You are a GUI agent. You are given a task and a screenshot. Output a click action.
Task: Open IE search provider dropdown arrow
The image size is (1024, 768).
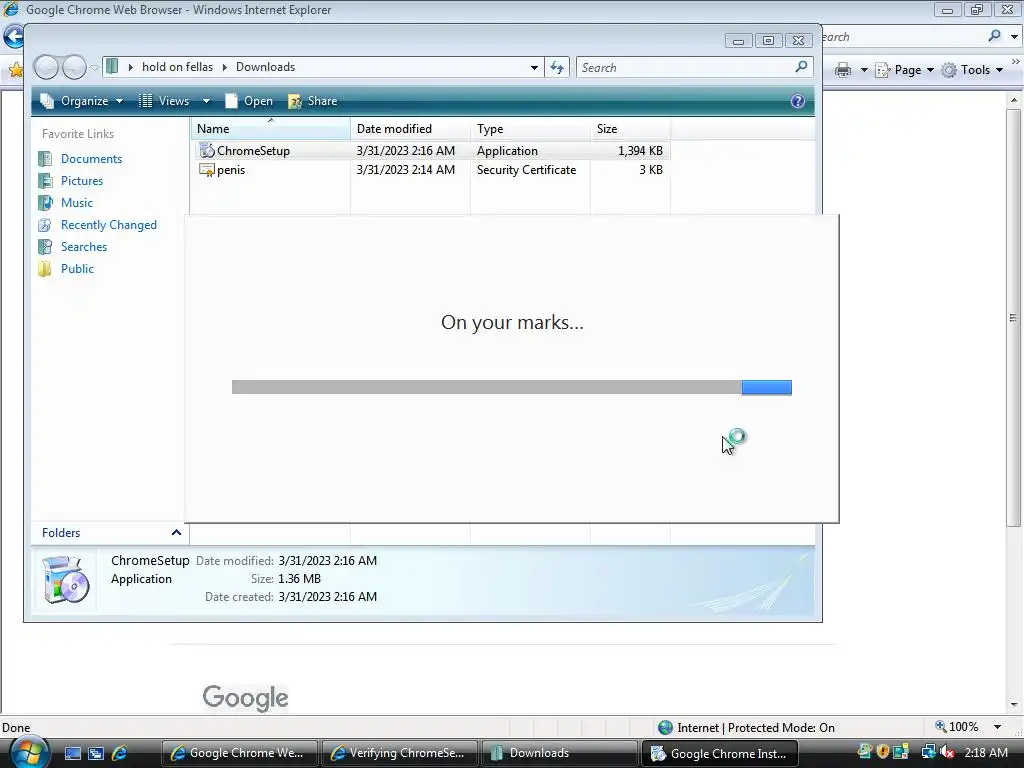click(1014, 37)
